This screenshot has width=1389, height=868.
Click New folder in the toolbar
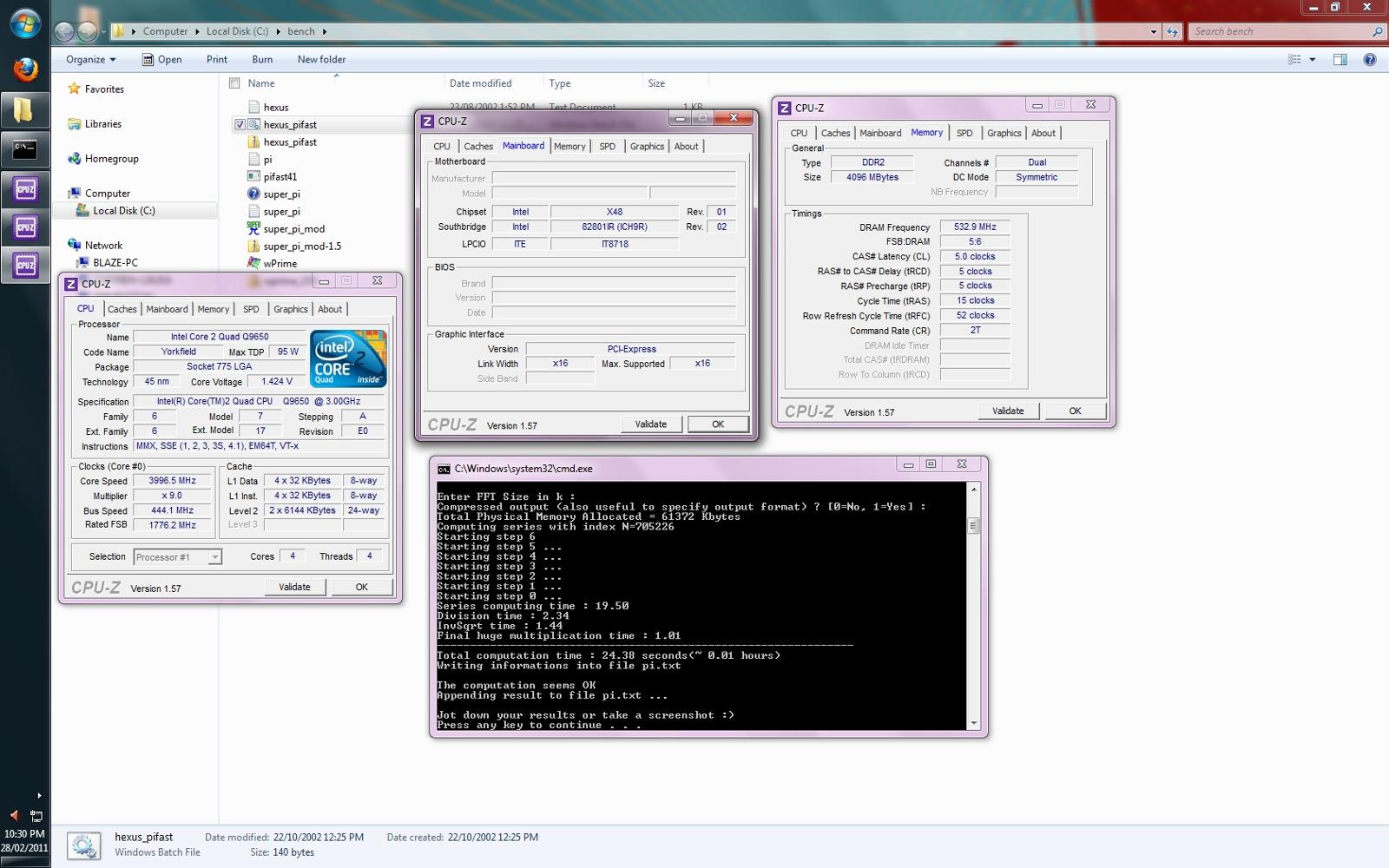coord(321,60)
